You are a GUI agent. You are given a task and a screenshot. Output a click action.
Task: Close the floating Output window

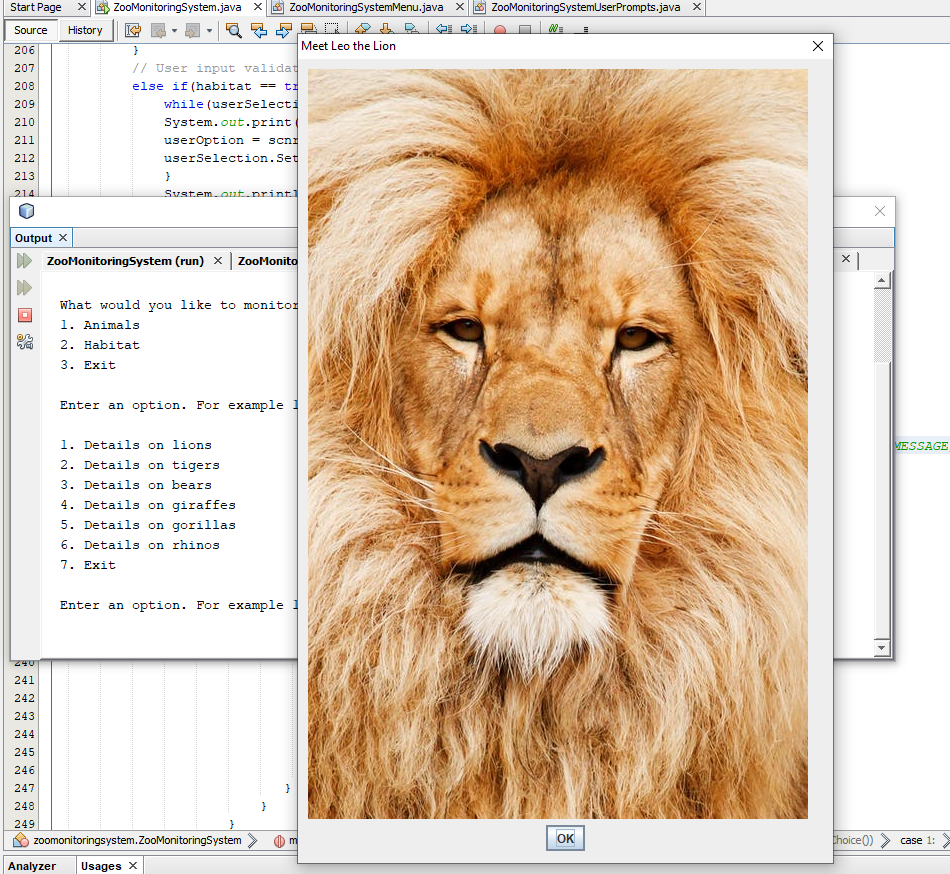[x=880, y=211]
